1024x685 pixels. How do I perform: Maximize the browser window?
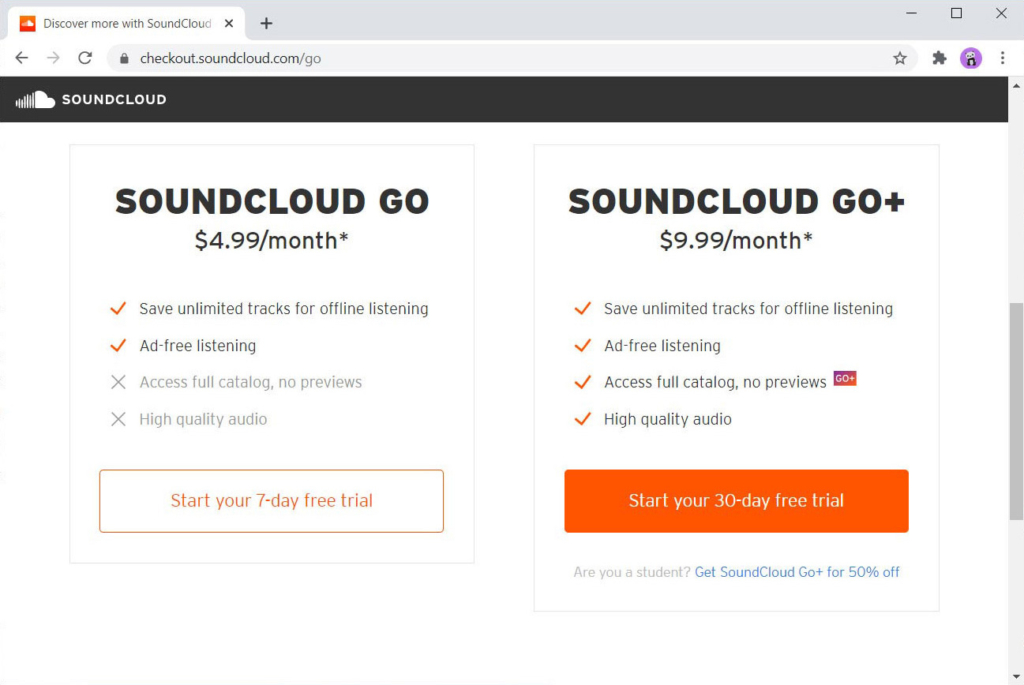pyautogui.click(x=956, y=13)
